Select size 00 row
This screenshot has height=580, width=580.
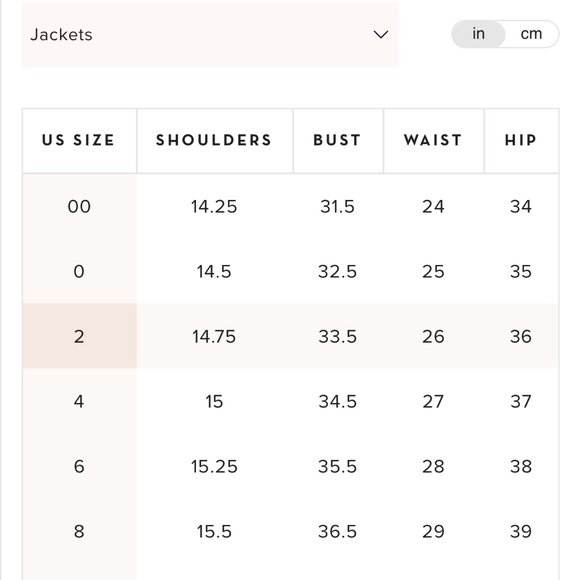tap(290, 206)
